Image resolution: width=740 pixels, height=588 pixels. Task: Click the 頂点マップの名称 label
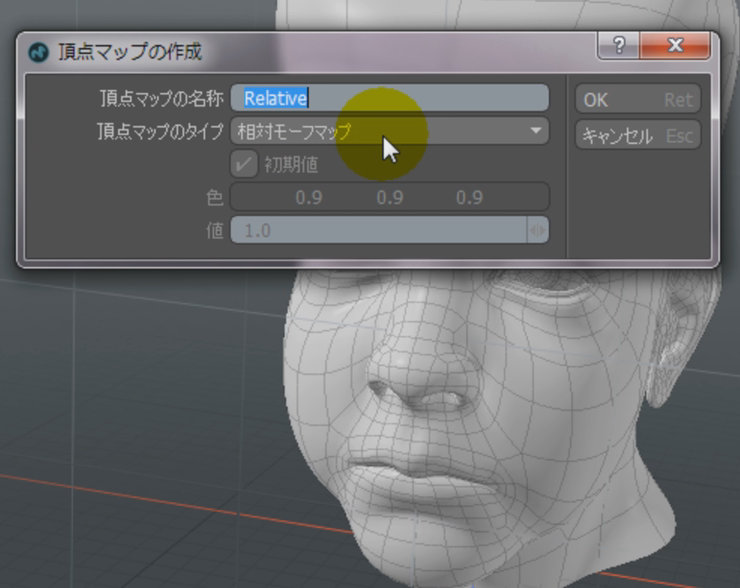pos(160,98)
